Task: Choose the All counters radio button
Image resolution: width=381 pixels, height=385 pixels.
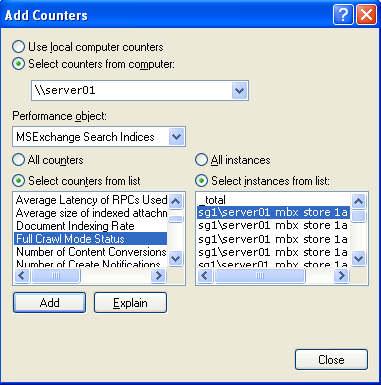Action: 18,160
